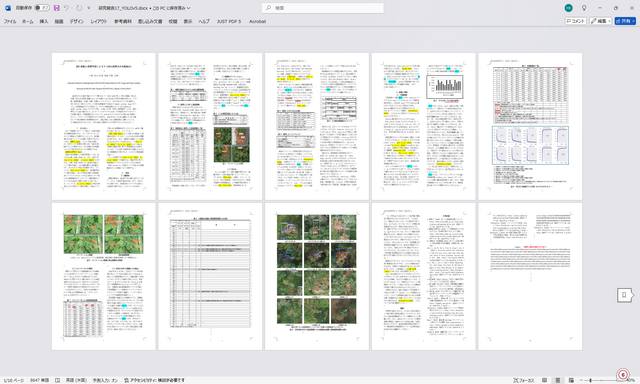Open the Quick Access Toolbar customize dropdown
The width and height of the screenshot is (640, 384).
tap(89, 8)
